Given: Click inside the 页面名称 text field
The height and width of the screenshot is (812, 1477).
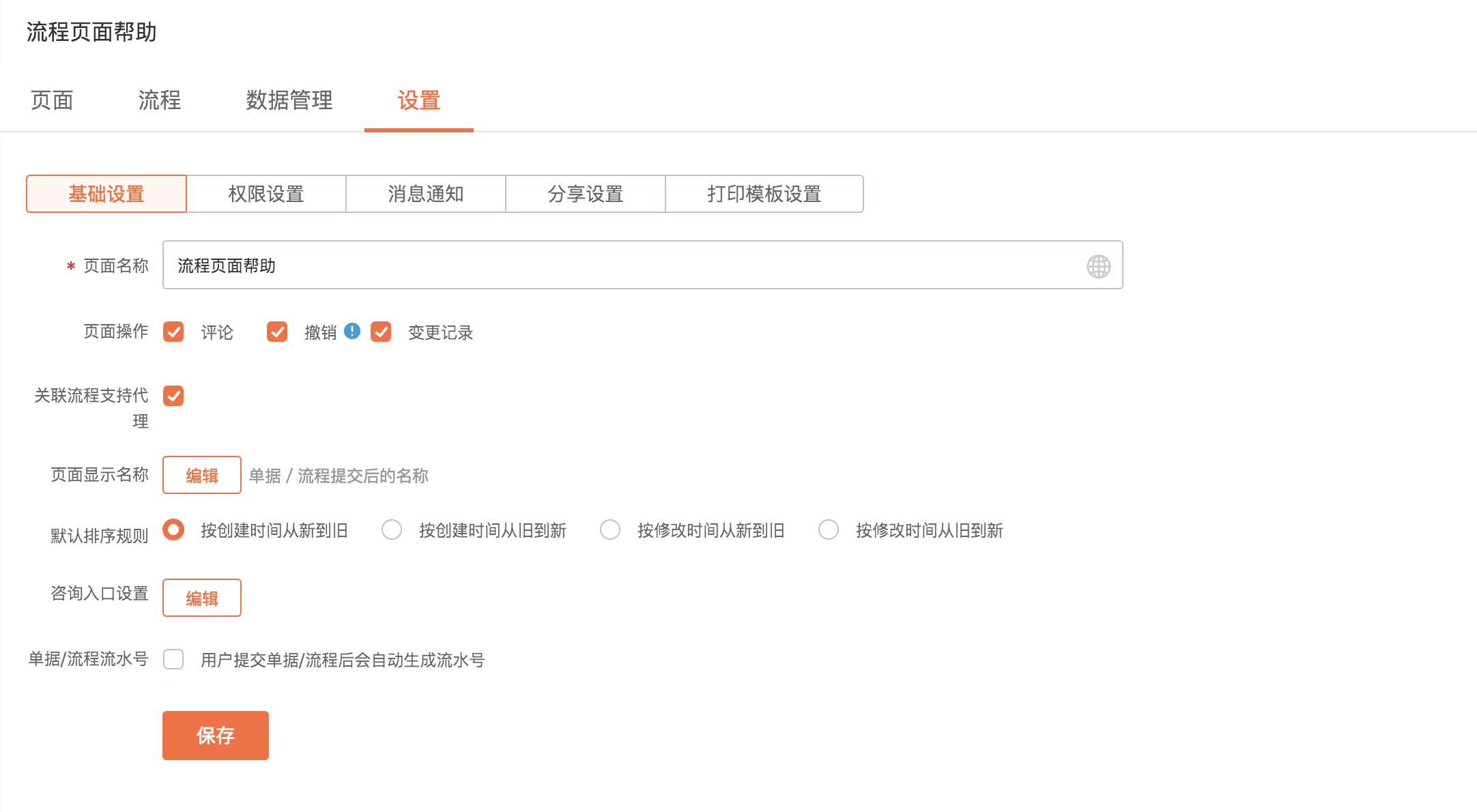Looking at the screenshot, I should coord(614,265).
